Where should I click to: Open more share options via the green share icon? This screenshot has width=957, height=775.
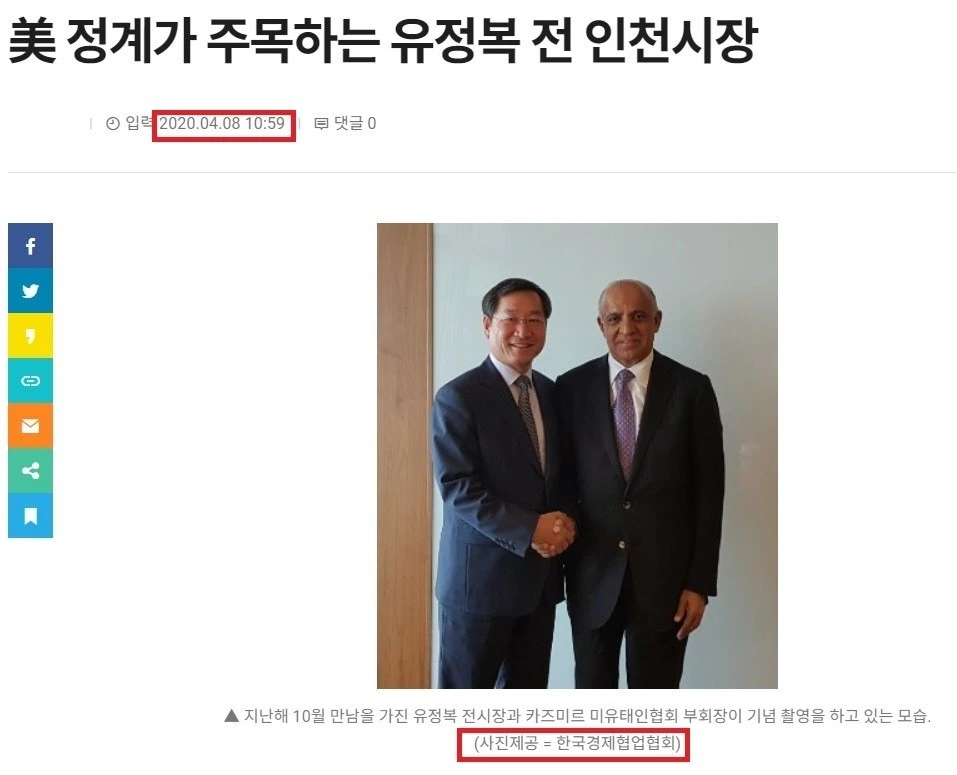click(x=31, y=470)
